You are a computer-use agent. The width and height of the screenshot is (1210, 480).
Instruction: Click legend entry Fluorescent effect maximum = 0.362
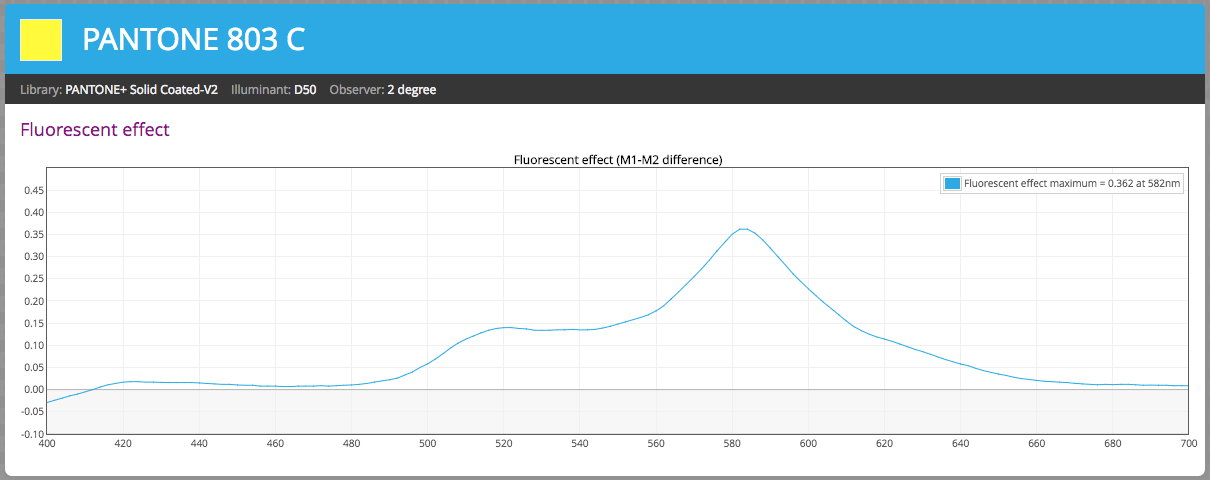[x=1072, y=183]
